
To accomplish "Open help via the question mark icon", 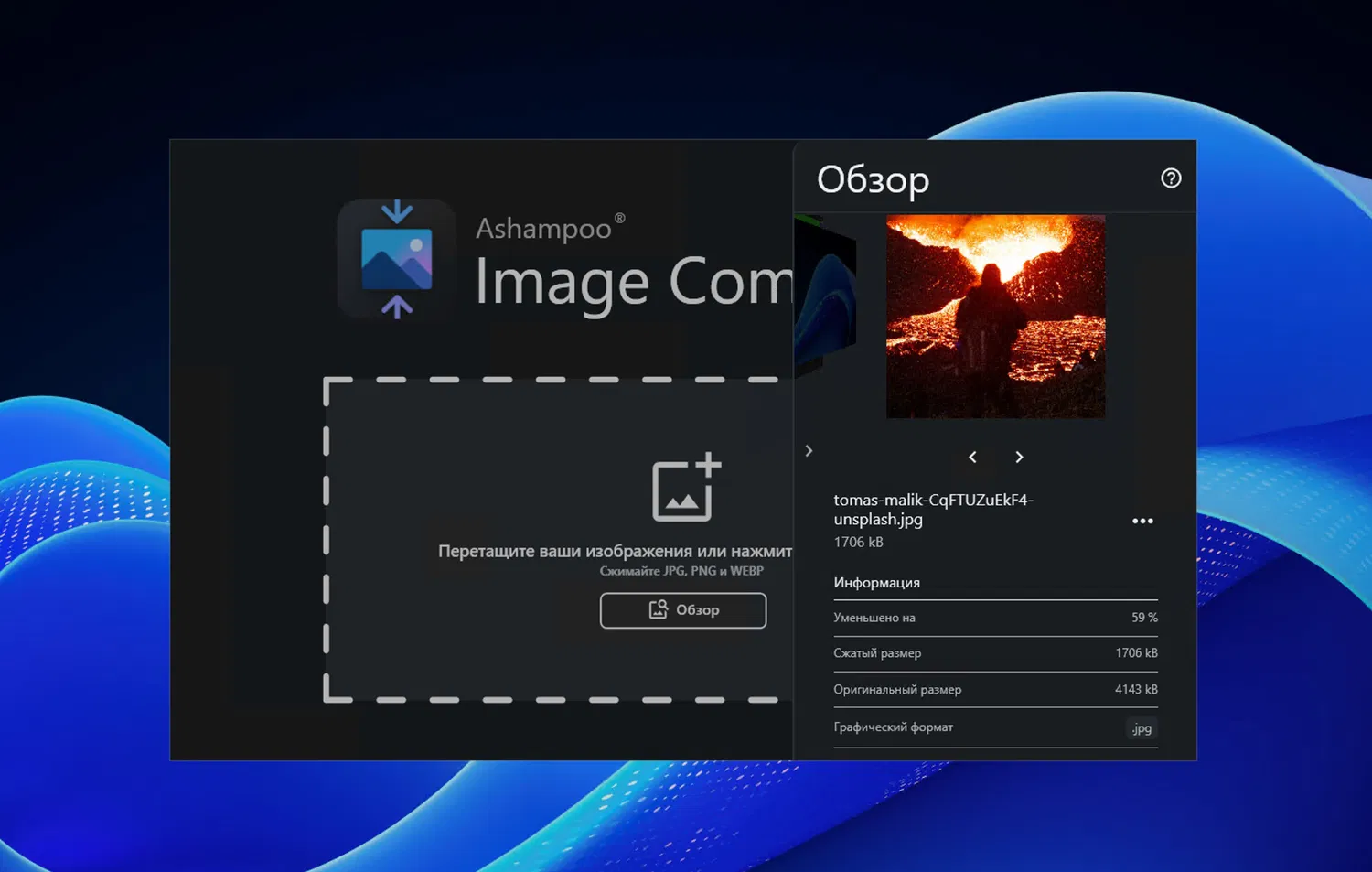I will tap(1171, 178).
